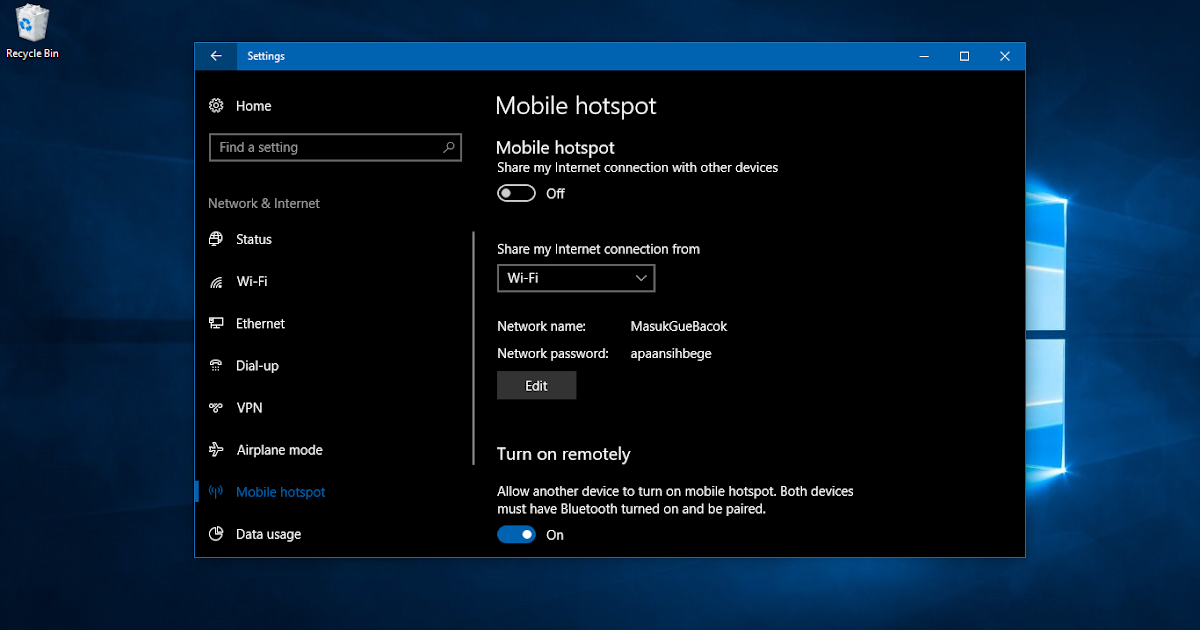Click the Wi-Fi signal icon
The image size is (1200, 630).
pos(216,282)
